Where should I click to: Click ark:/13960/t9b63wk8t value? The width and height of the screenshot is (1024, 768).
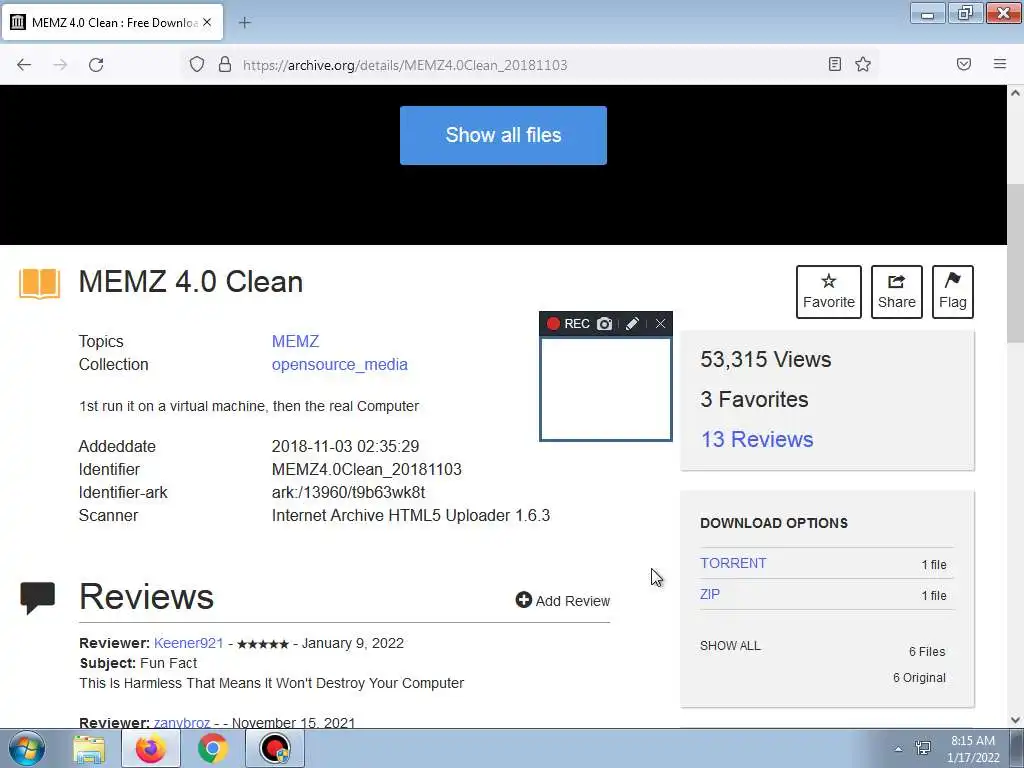click(x=348, y=492)
